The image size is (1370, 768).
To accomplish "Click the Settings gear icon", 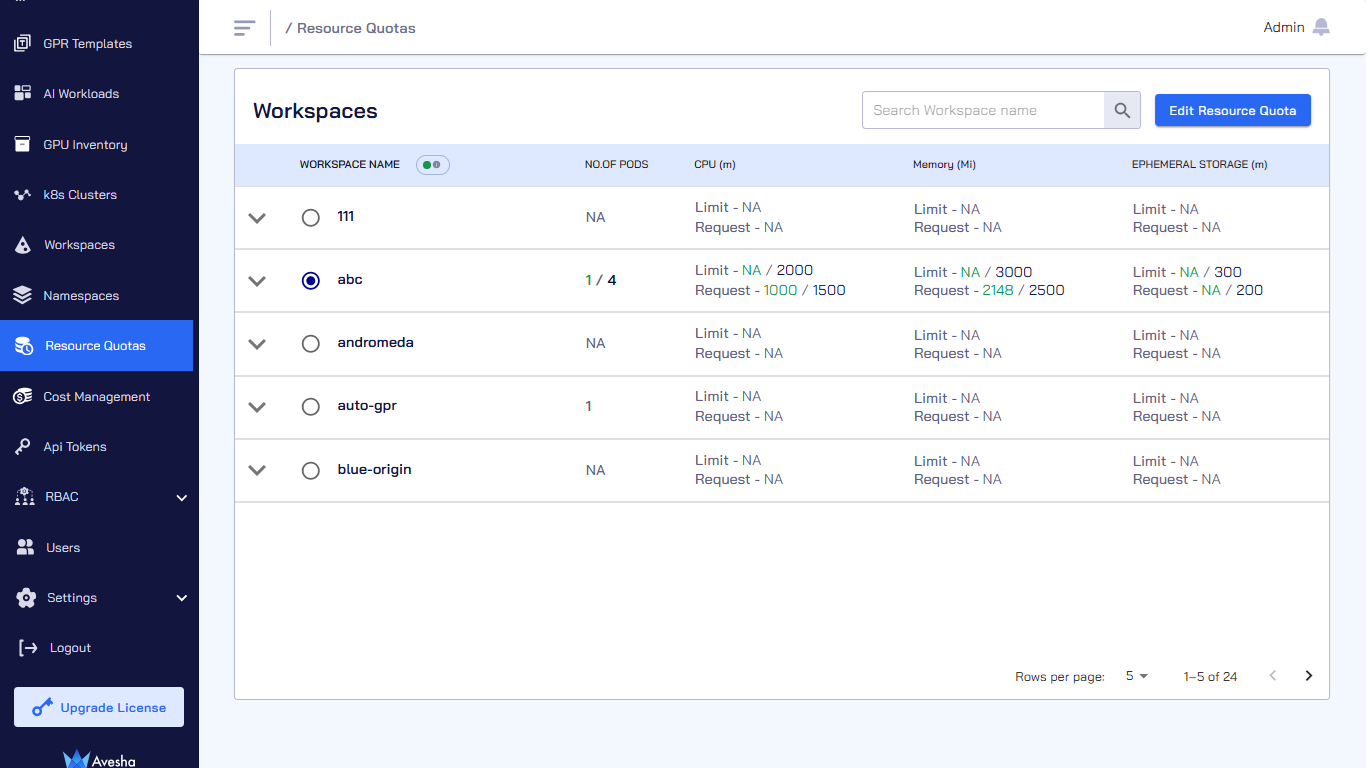I will pyautogui.click(x=27, y=598).
